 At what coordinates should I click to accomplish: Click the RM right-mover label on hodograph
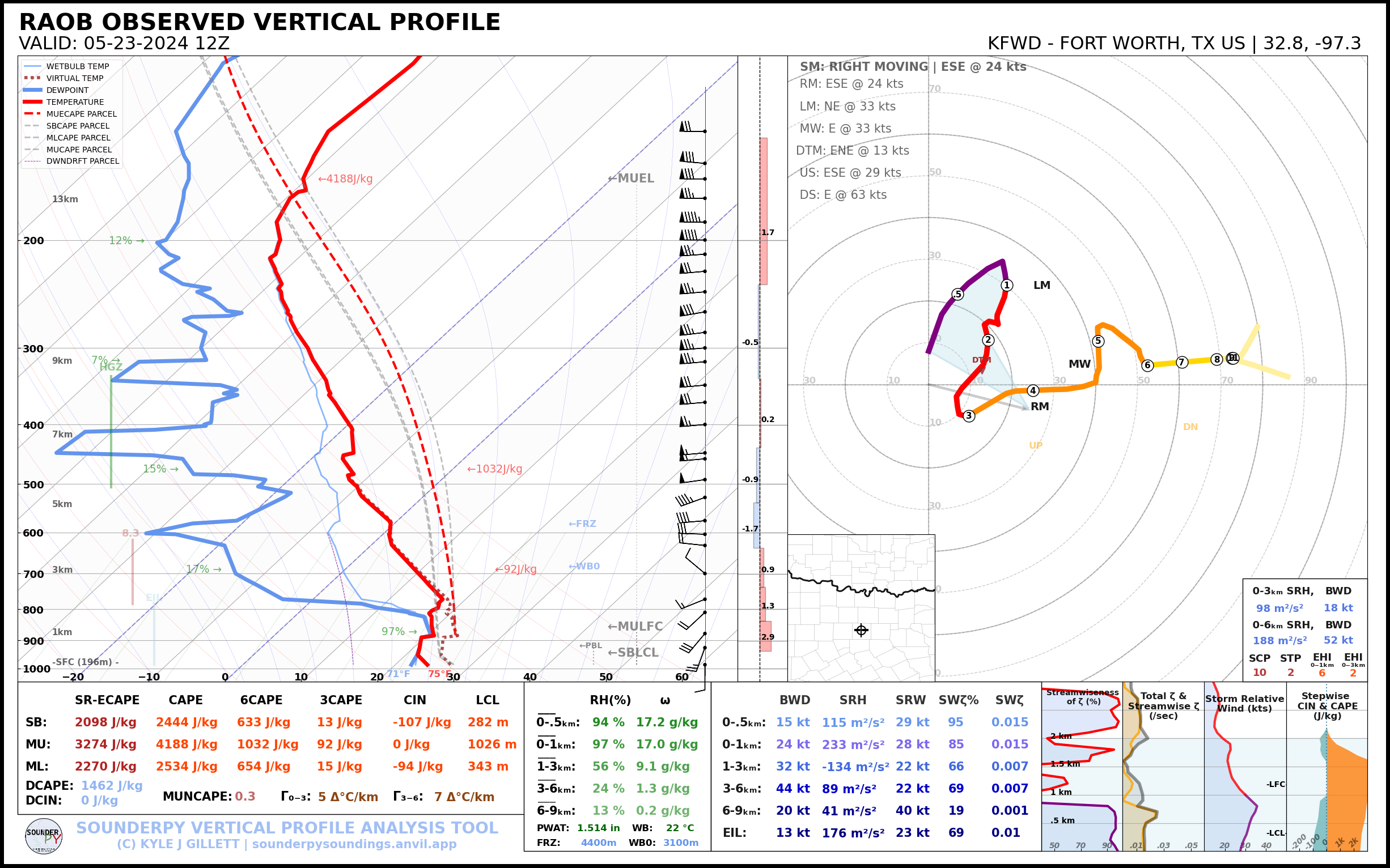(1040, 406)
